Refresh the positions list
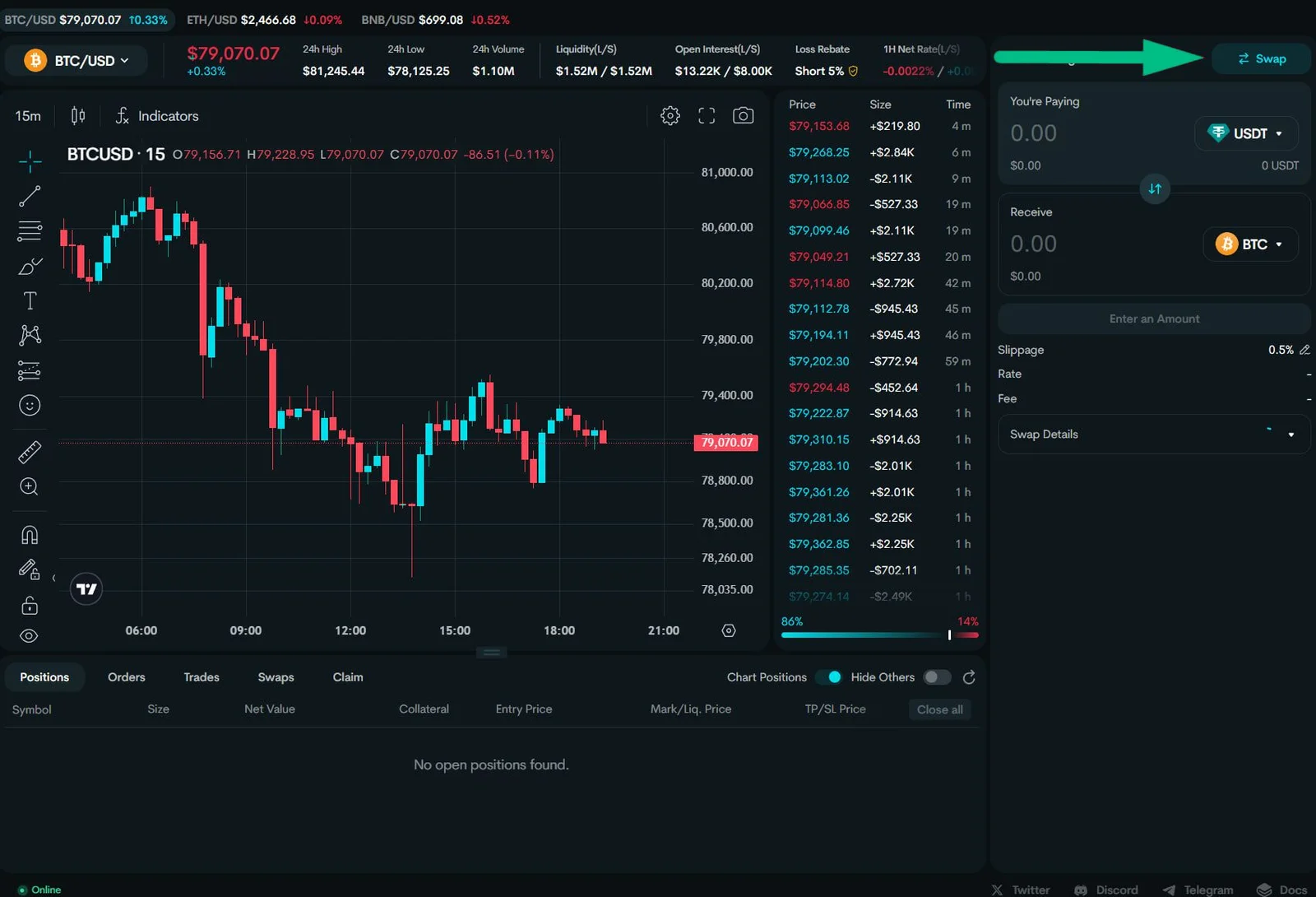1316x897 pixels. click(x=969, y=677)
